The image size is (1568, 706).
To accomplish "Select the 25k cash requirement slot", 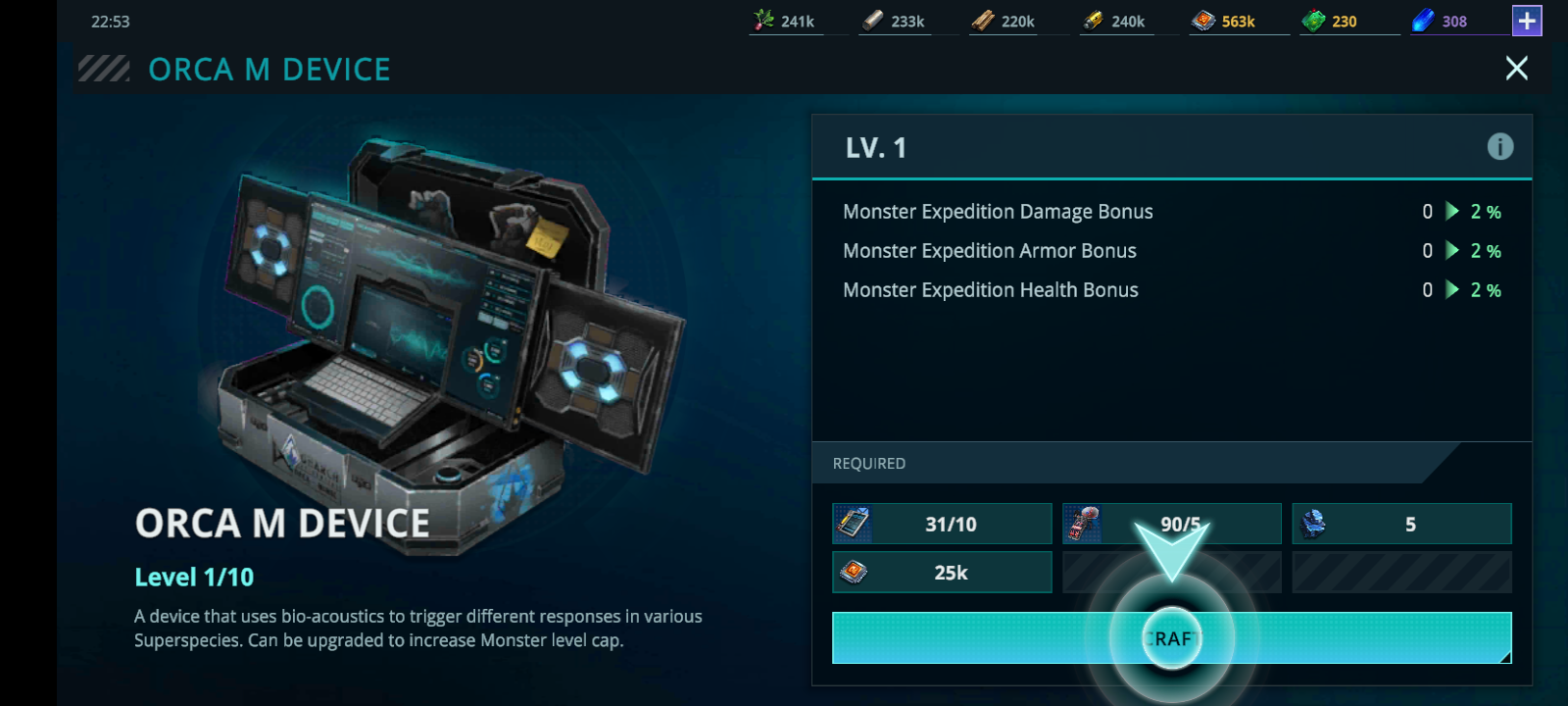I will pos(942,573).
